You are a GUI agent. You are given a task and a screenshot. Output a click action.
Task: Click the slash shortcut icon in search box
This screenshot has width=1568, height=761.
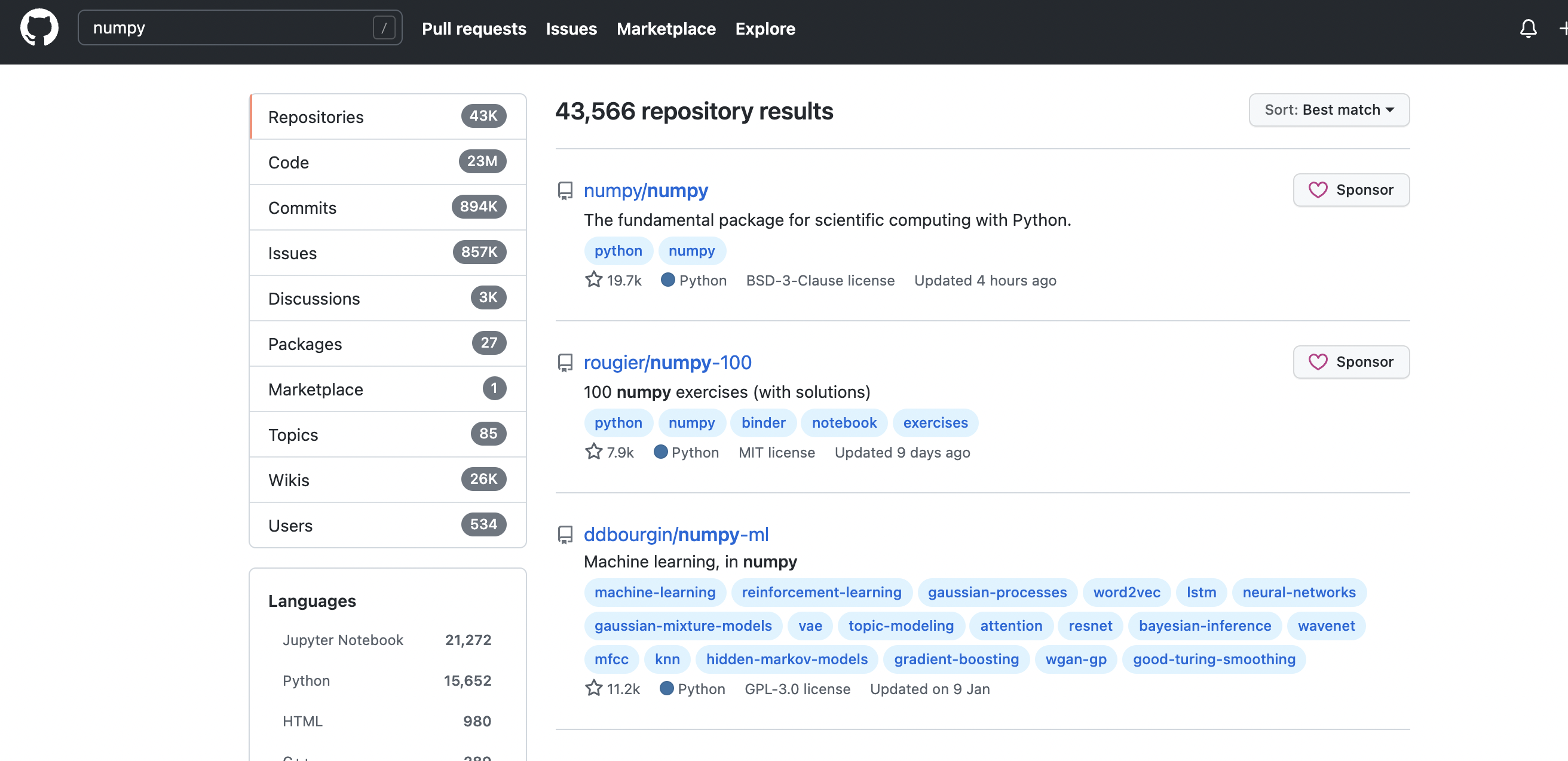[384, 28]
